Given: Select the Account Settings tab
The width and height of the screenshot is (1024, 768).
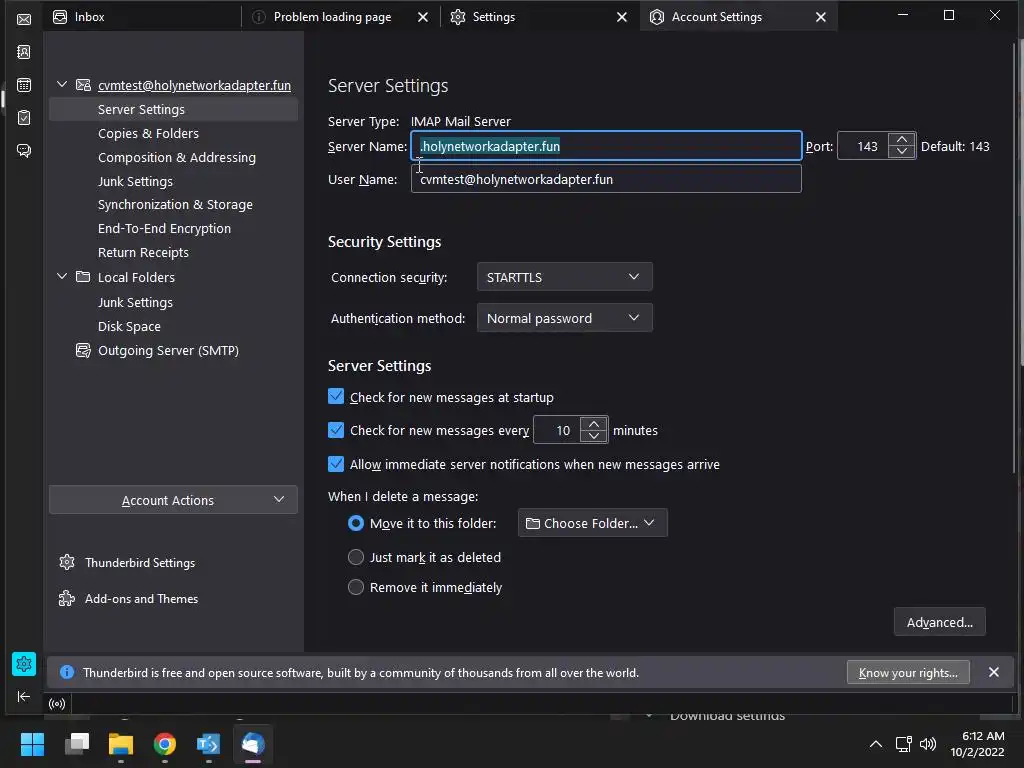Looking at the screenshot, I should [717, 17].
